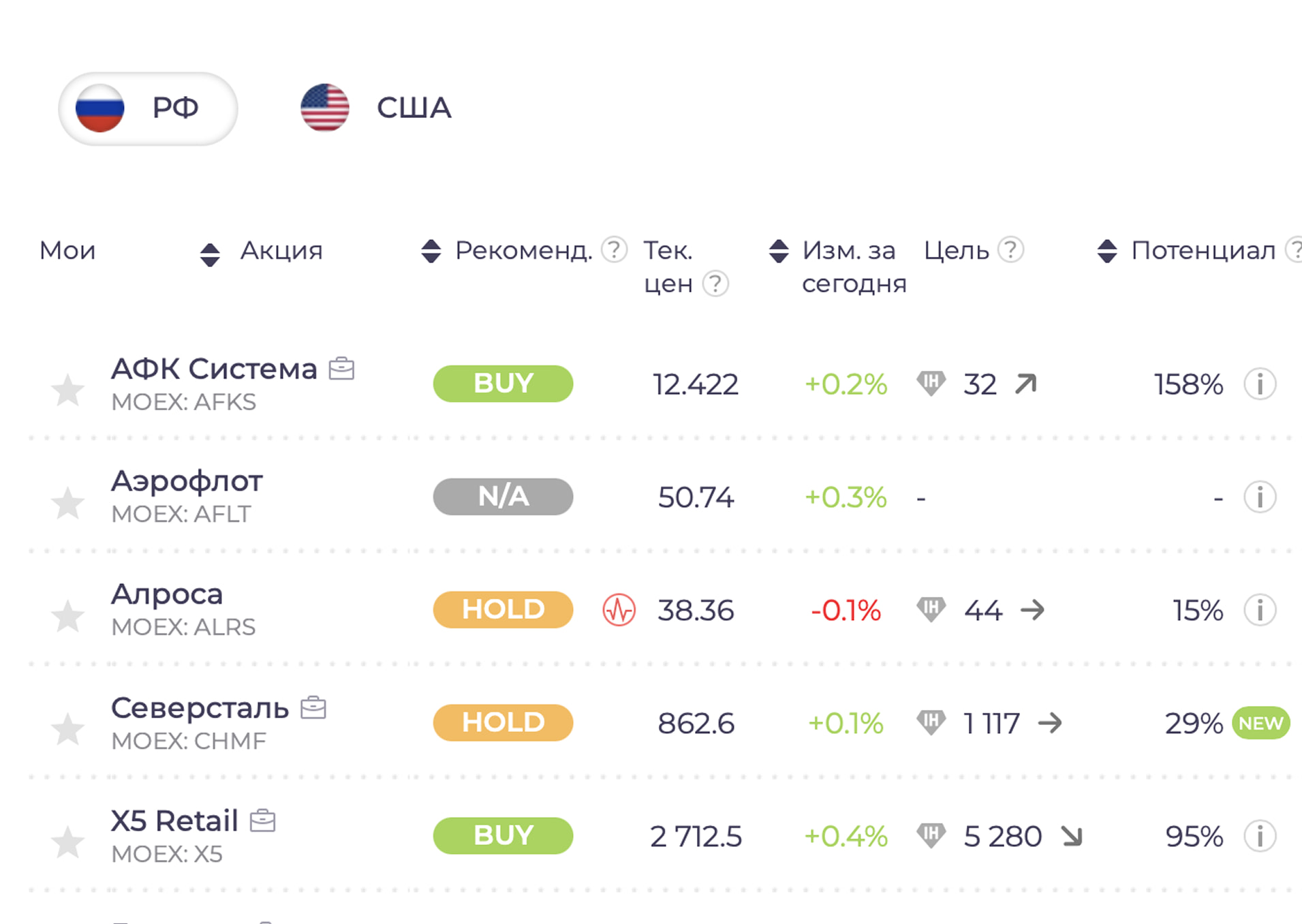The height and width of the screenshot is (924, 1302).
Task: Select the РФ tab
Action: coord(147,107)
